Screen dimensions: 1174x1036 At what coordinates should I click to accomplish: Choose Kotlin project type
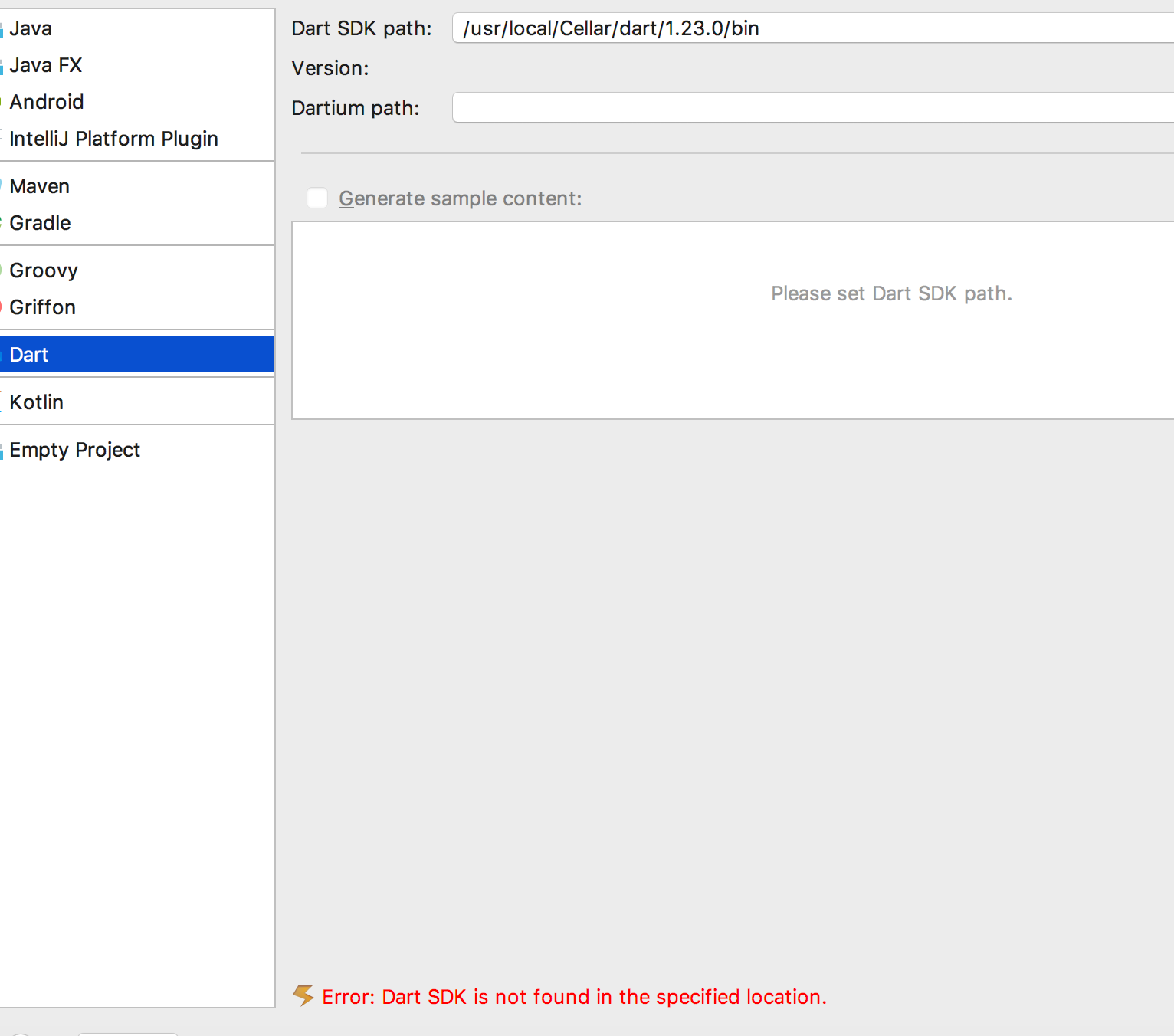(137, 402)
